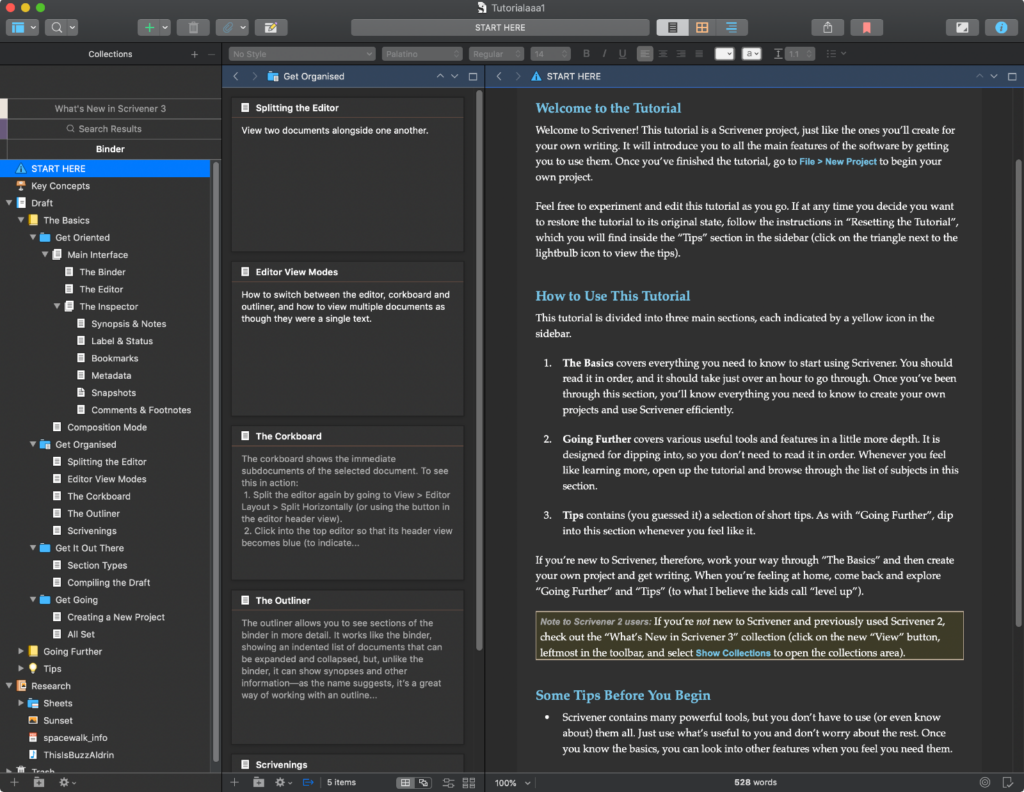This screenshot has width=1024, height=792.
Task: Open the text color swatch
Action: coord(724,54)
